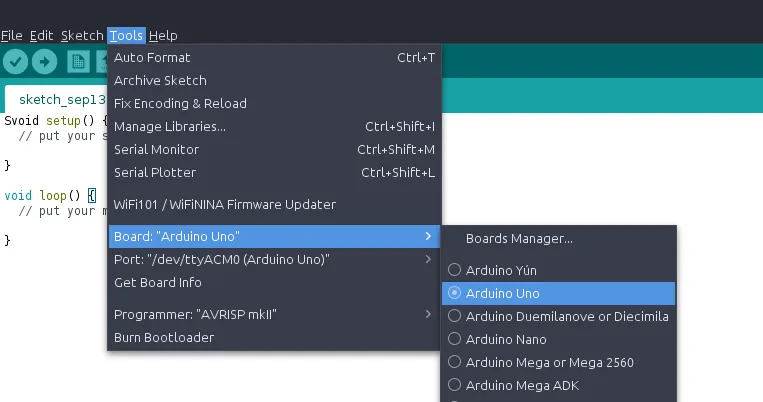Expand the Port submenu arrow

(428, 260)
